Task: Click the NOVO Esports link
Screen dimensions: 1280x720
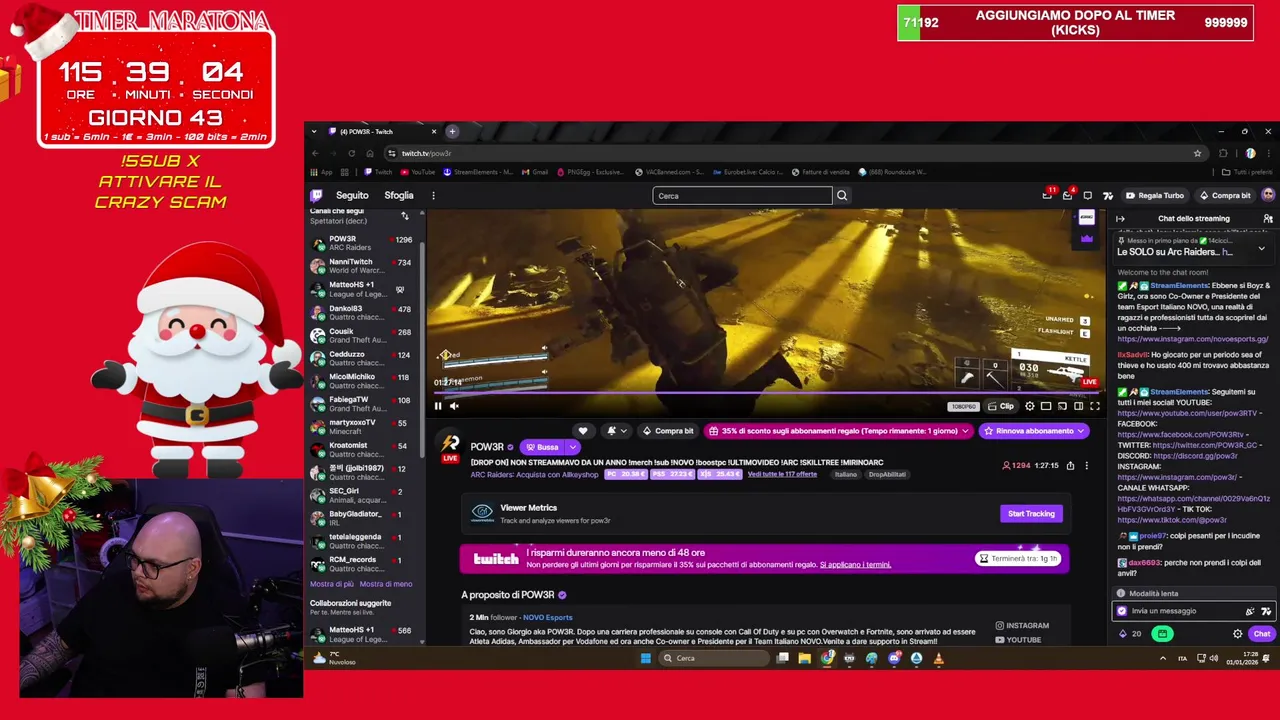Action: point(547,618)
